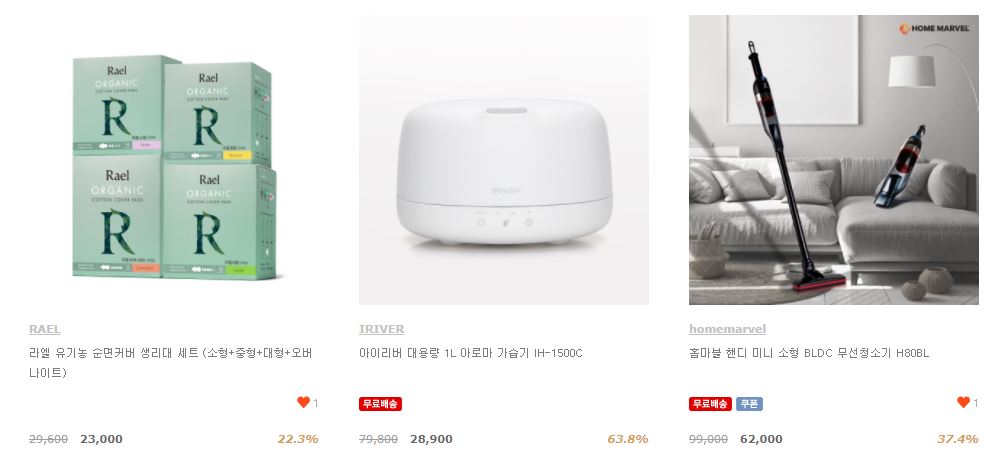Click the 62,000 sale price on Homemarvel
Screen dimensions: 994x475
tap(761, 439)
